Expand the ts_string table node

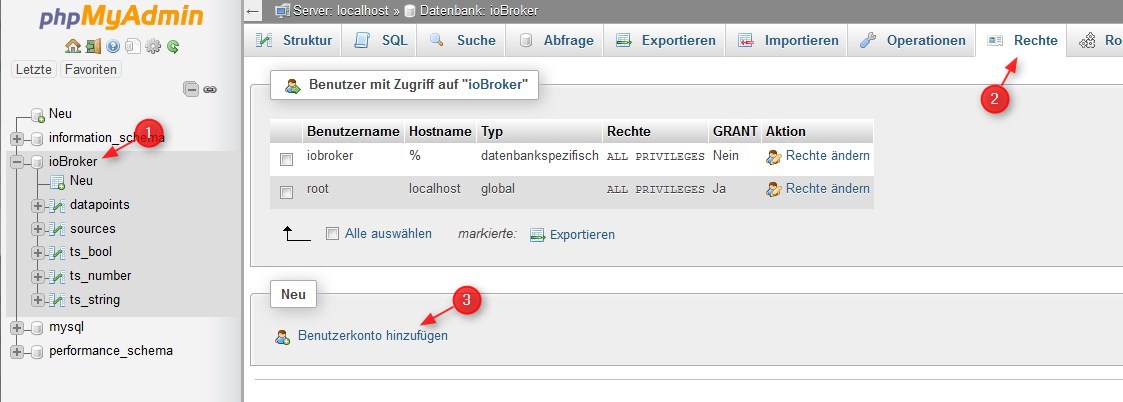[x=38, y=300]
